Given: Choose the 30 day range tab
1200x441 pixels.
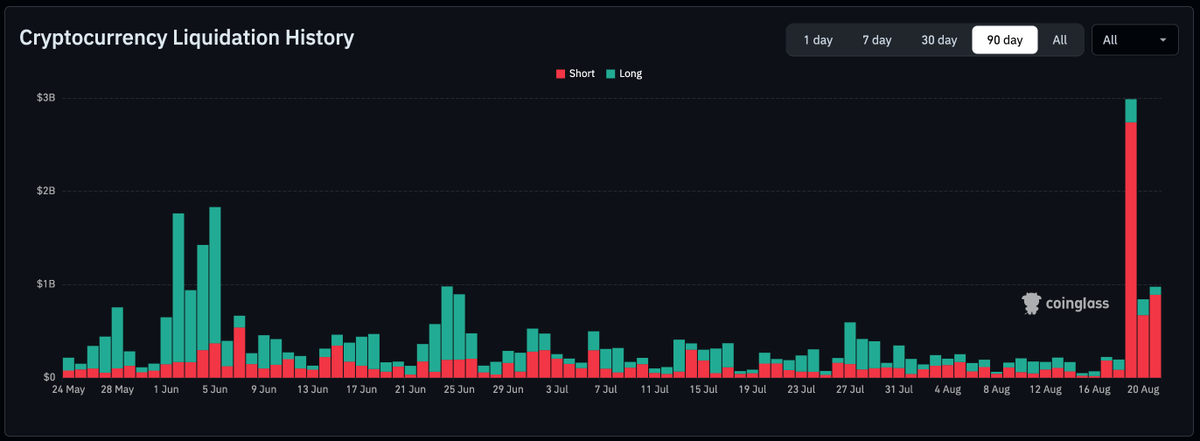Looking at the screenshot, I should (939, 40).
